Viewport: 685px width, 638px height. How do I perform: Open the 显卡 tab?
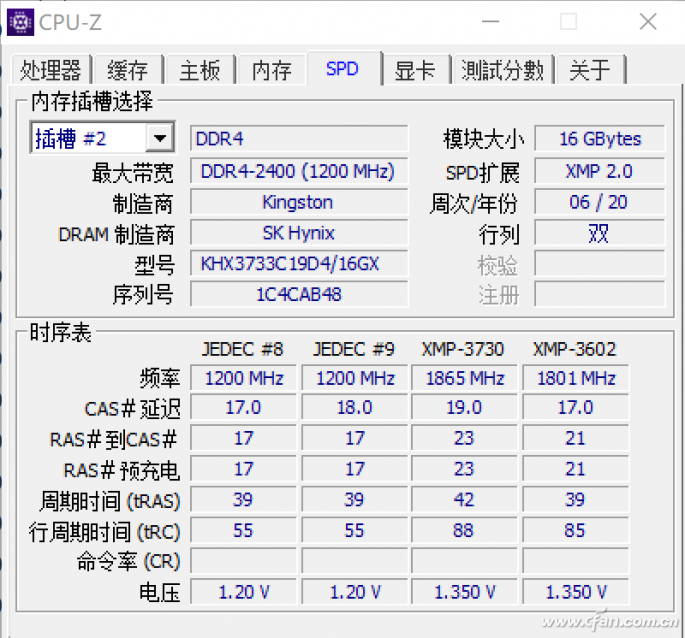click(x=414, y=70)
